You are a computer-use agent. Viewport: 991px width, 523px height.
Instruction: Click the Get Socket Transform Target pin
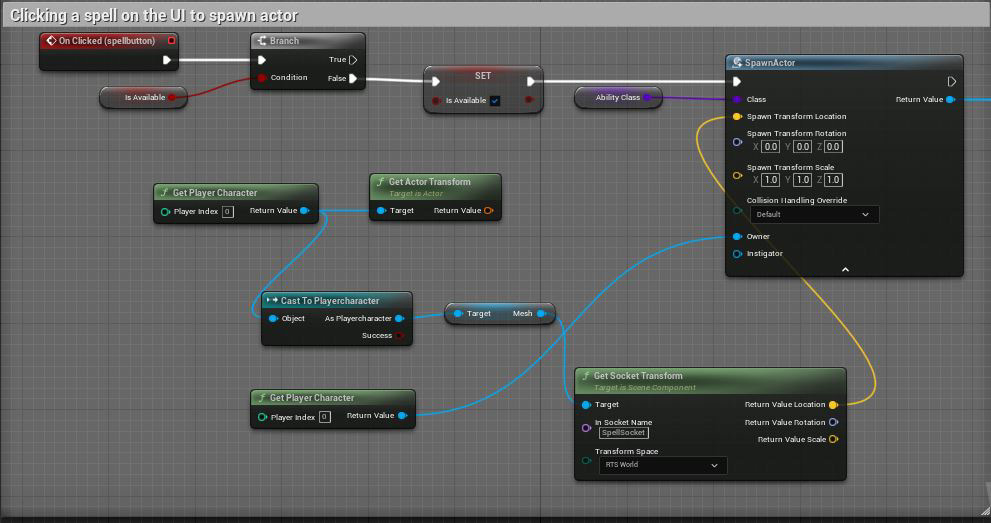[x=586, y=404]
